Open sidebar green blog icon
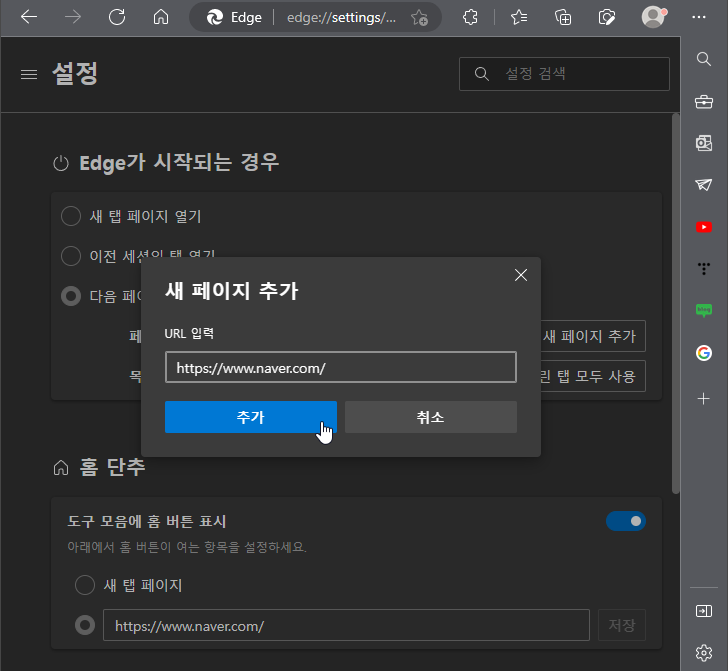This screenshot has width=728, height=671. pyautogui.click(x=704, y=310)
